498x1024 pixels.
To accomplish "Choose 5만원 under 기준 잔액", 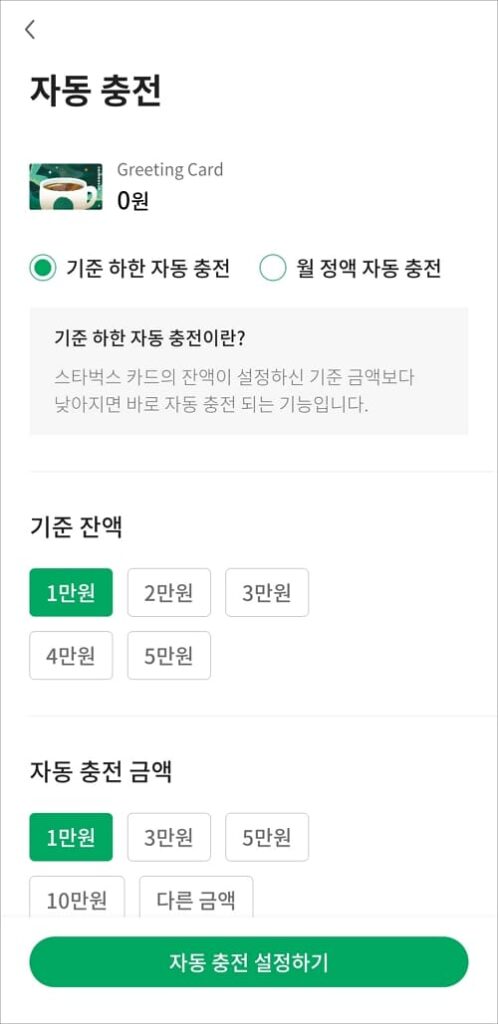I will (169, 655).
